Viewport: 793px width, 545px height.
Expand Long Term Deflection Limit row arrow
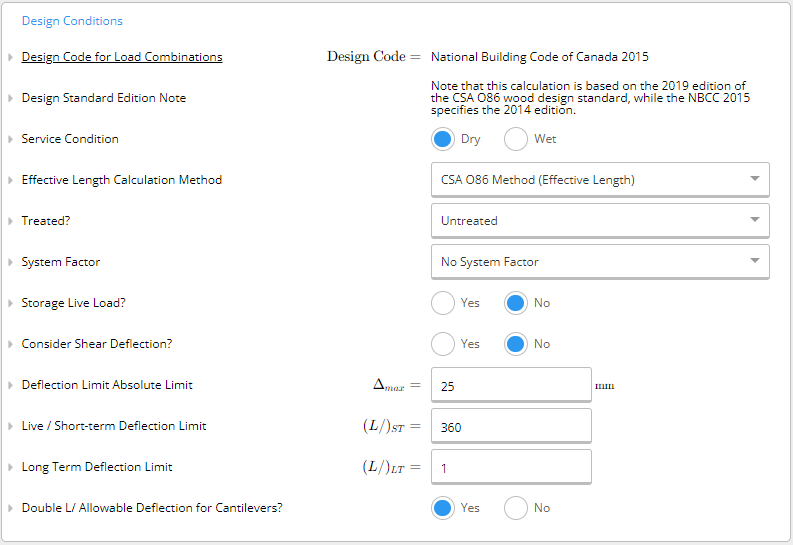pyautogui.click(x=10, y=467)
